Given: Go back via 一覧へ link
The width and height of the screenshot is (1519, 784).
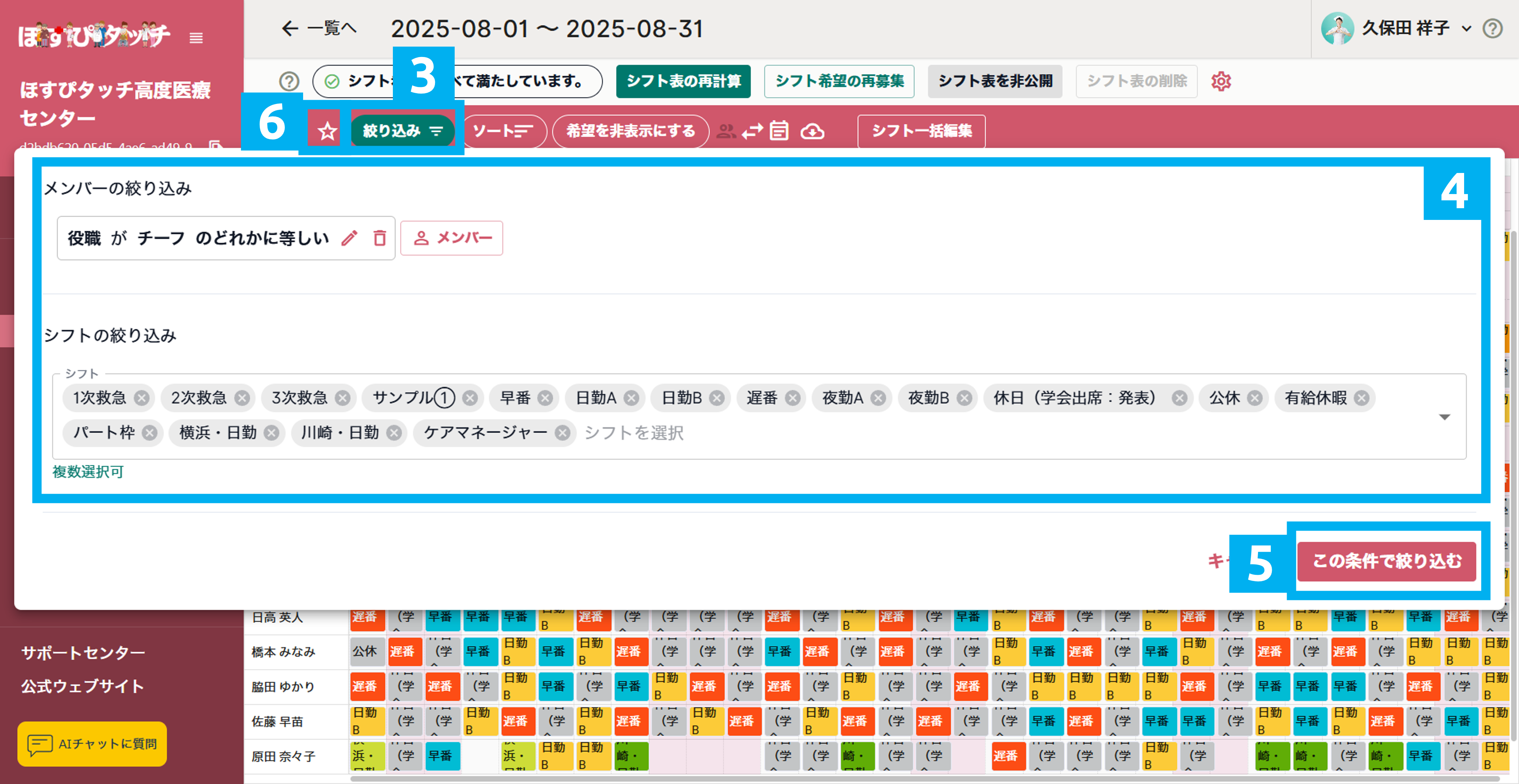Looking at the screenshot, I should pos(318,28).
